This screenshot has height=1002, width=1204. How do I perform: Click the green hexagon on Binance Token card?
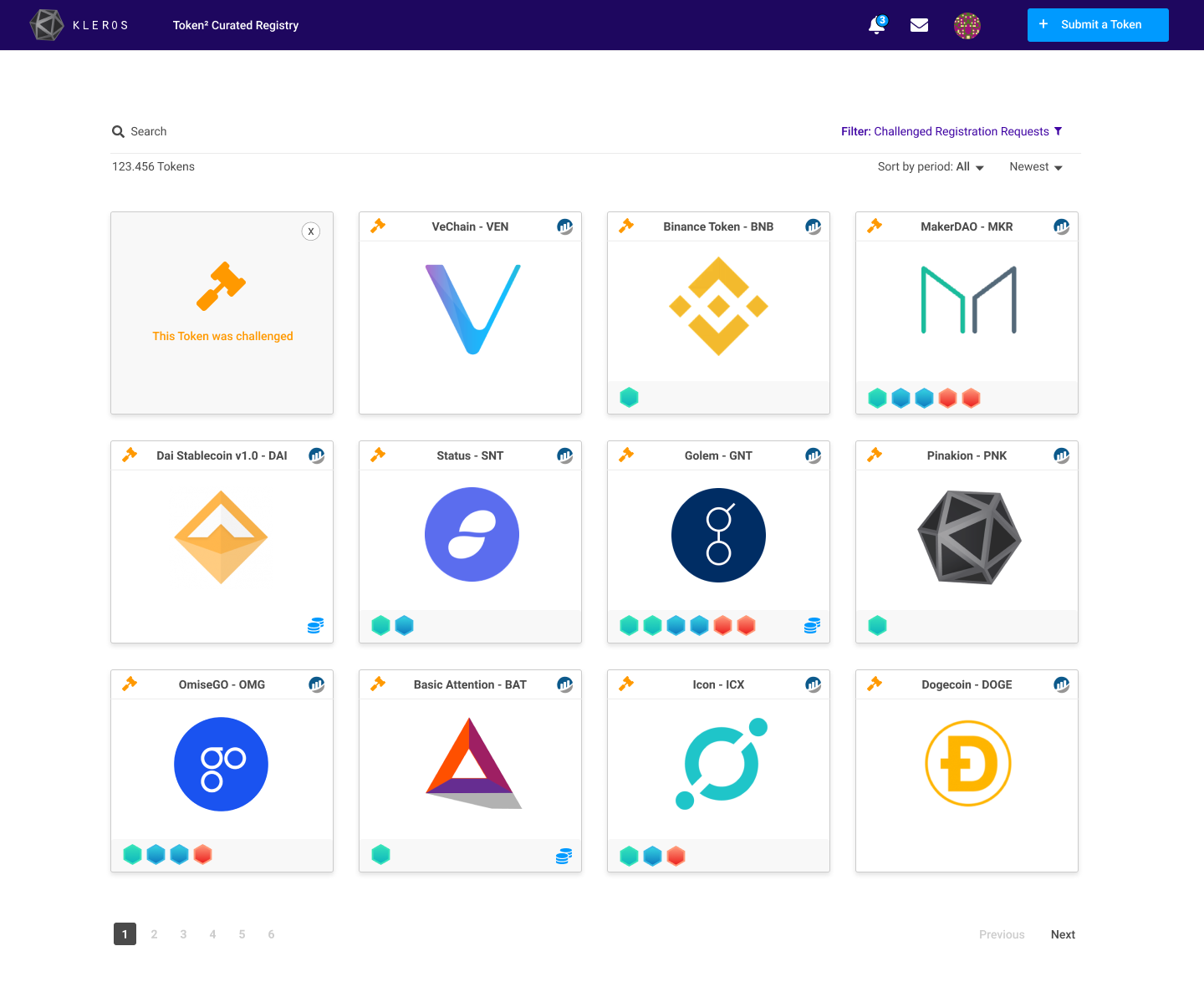point(629,398)
